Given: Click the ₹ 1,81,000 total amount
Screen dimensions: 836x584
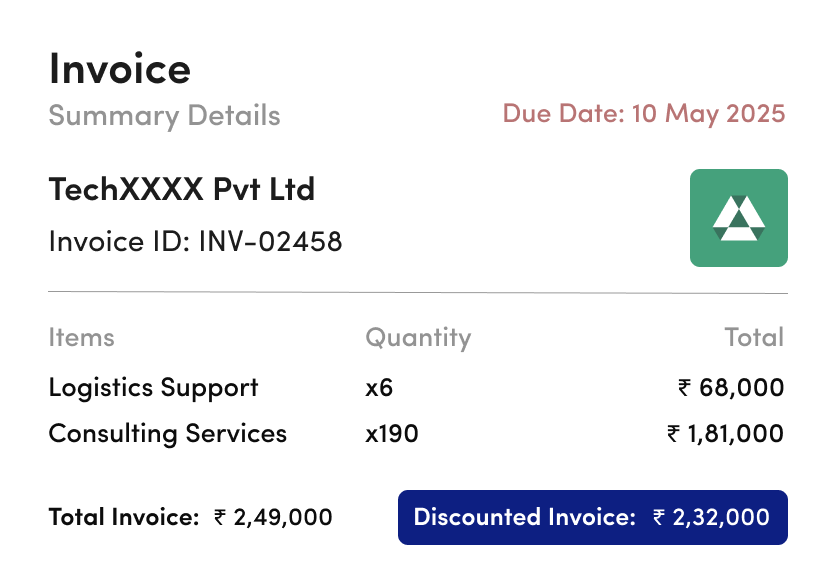Looking at the screenshot, I should pyautogui.click(x=725, y=434).
